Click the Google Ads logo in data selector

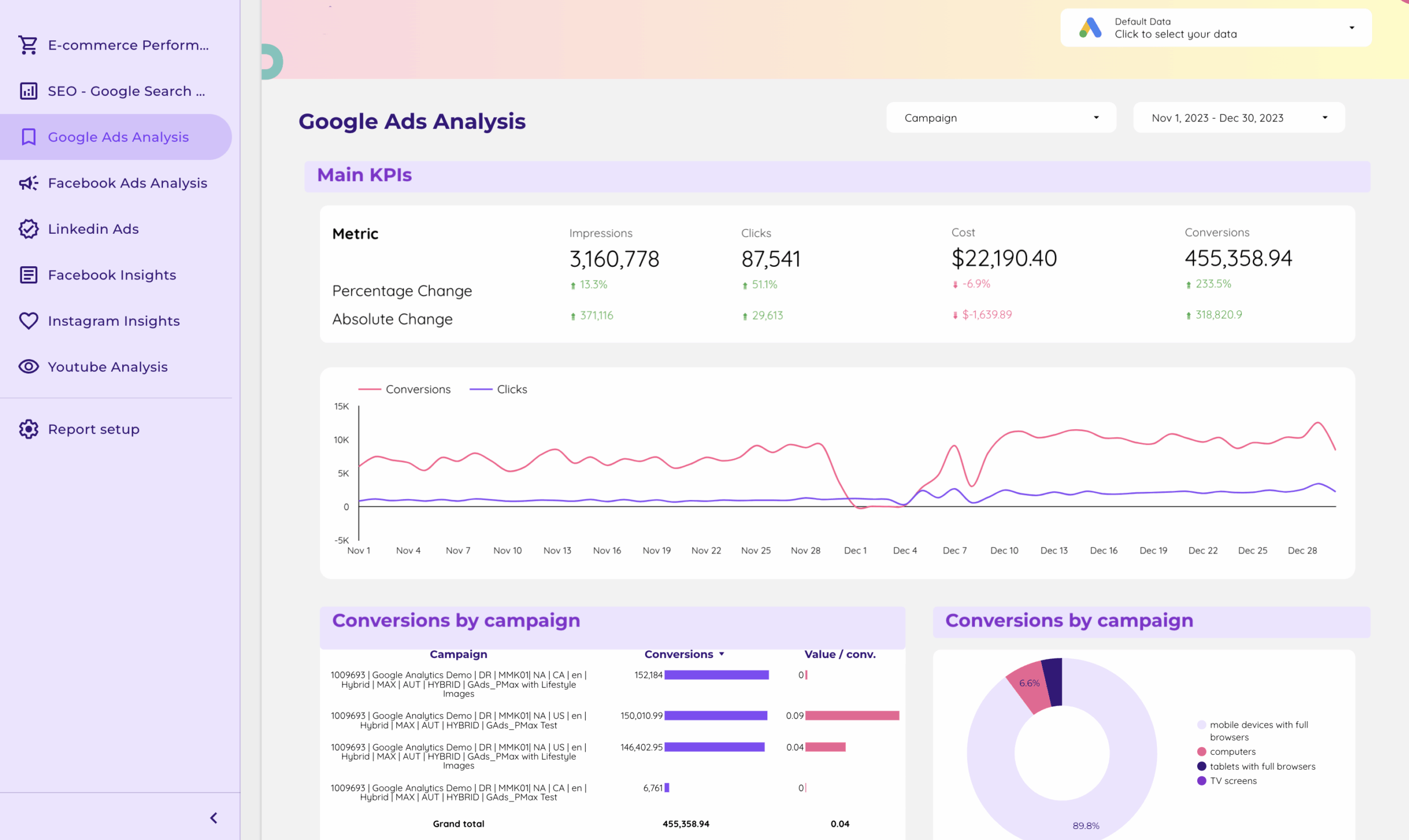tap(1090, 28)
